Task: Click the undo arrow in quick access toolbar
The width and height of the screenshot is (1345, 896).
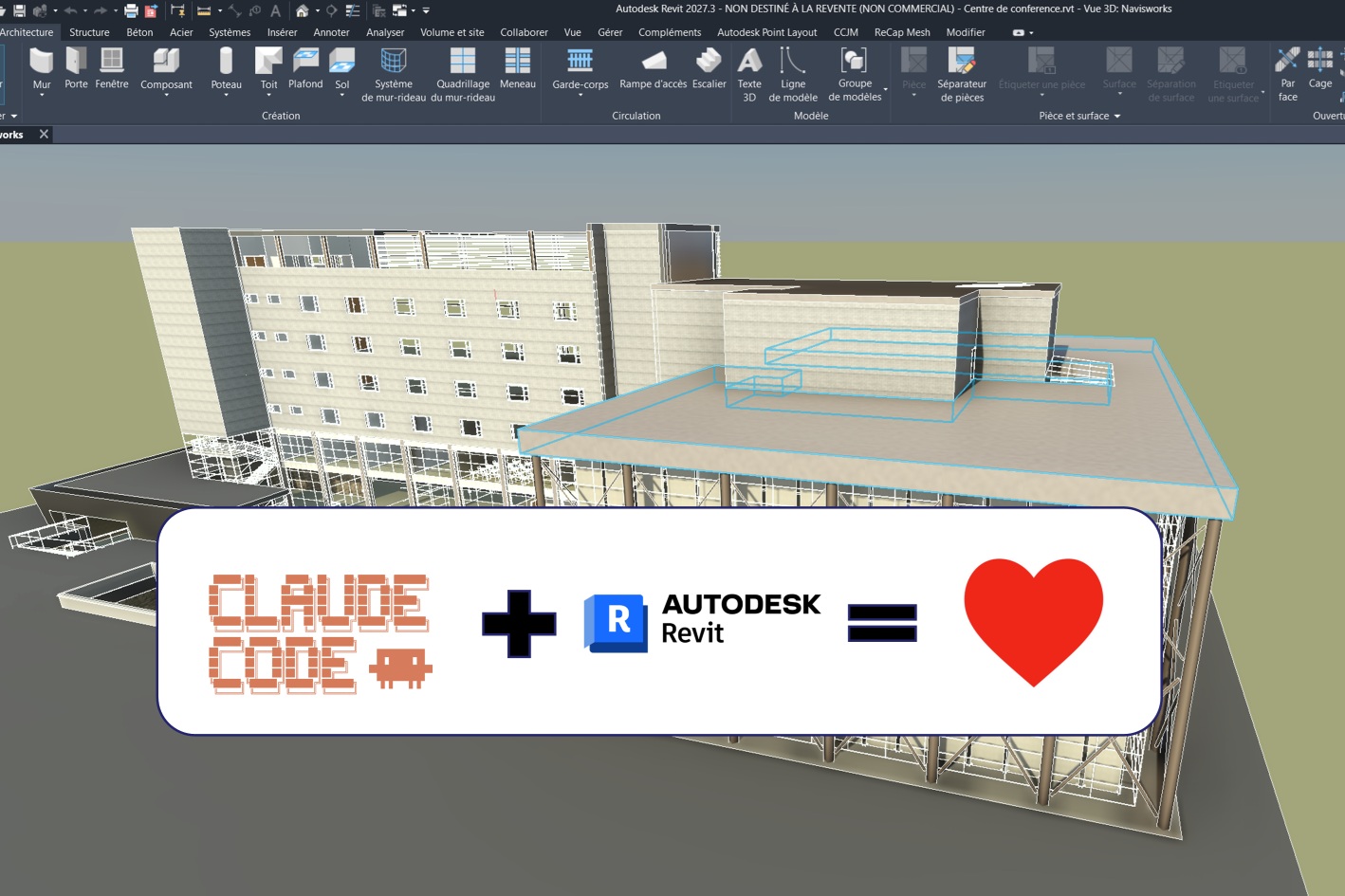Action: coord(70,10)
